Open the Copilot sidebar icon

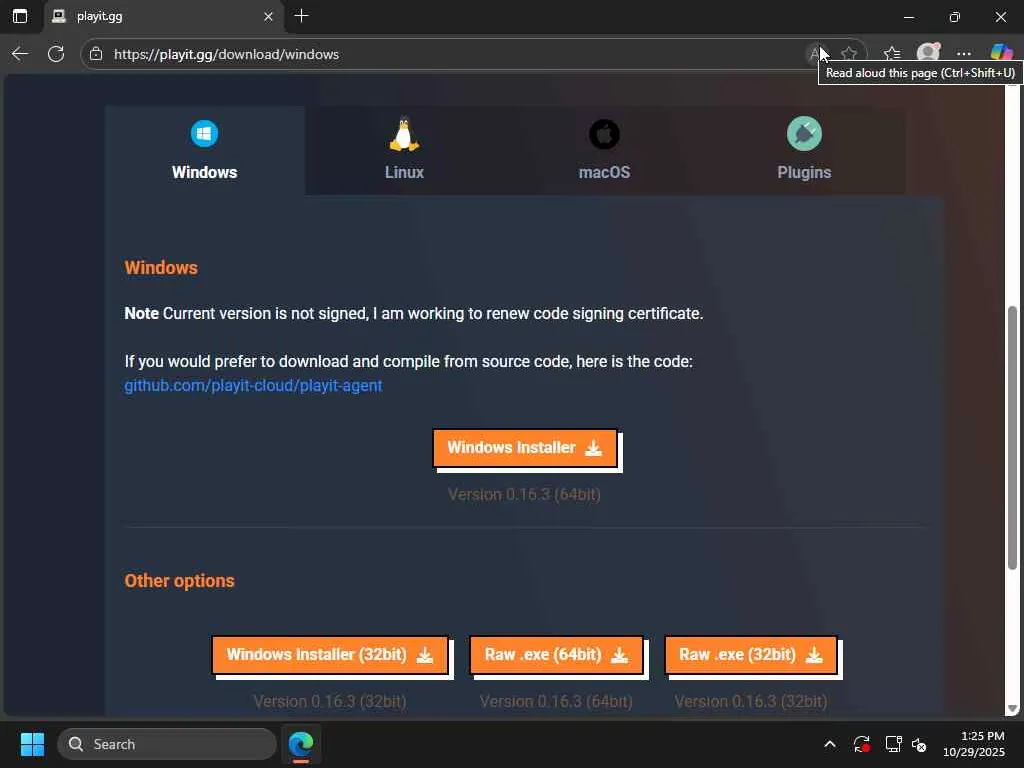coord(1001,54)
